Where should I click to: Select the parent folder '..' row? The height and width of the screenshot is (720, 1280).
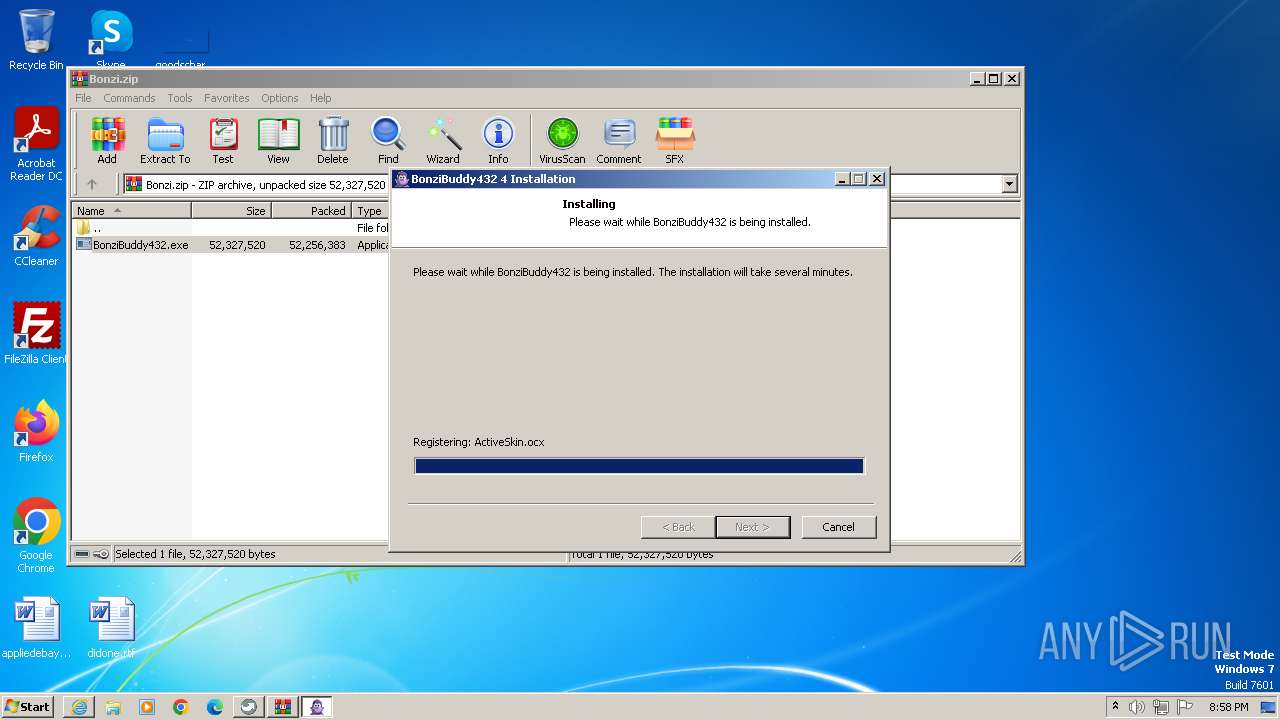point(232,228)
